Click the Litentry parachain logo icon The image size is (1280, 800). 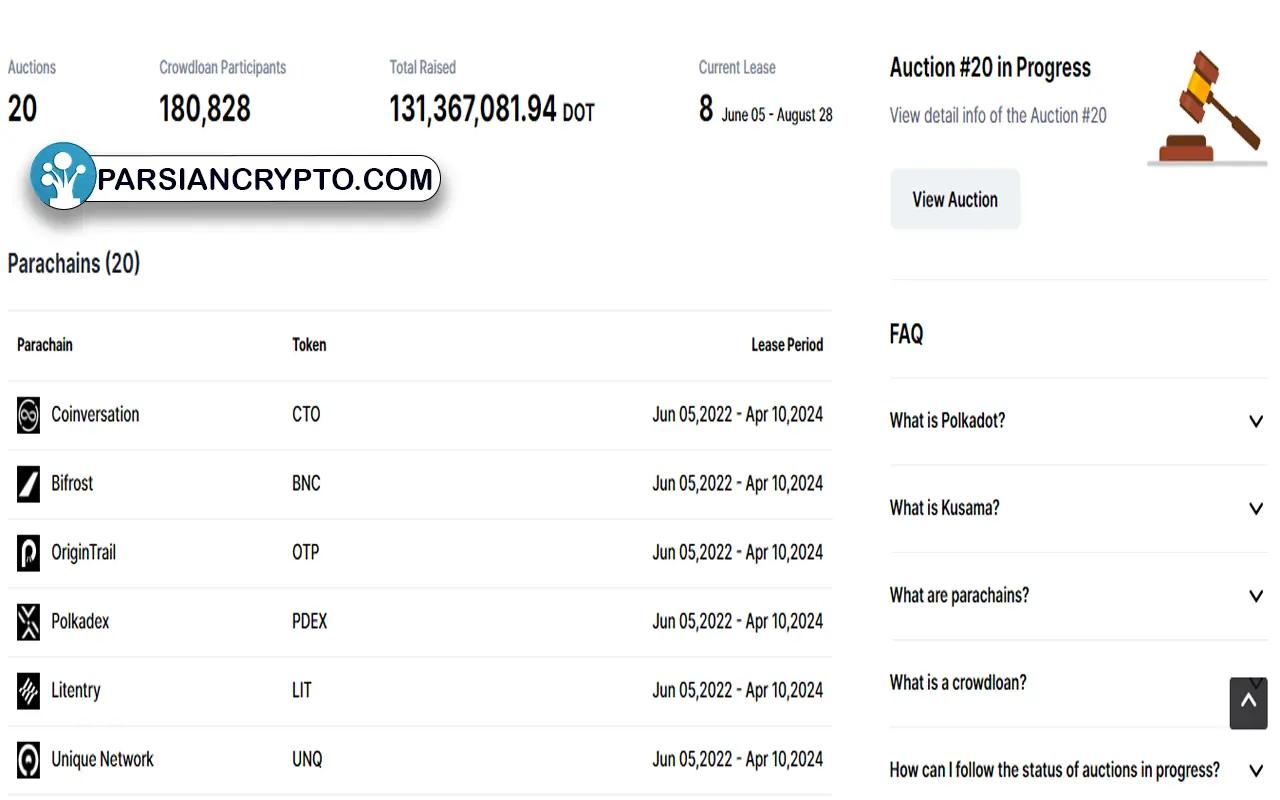pos(28,691)
